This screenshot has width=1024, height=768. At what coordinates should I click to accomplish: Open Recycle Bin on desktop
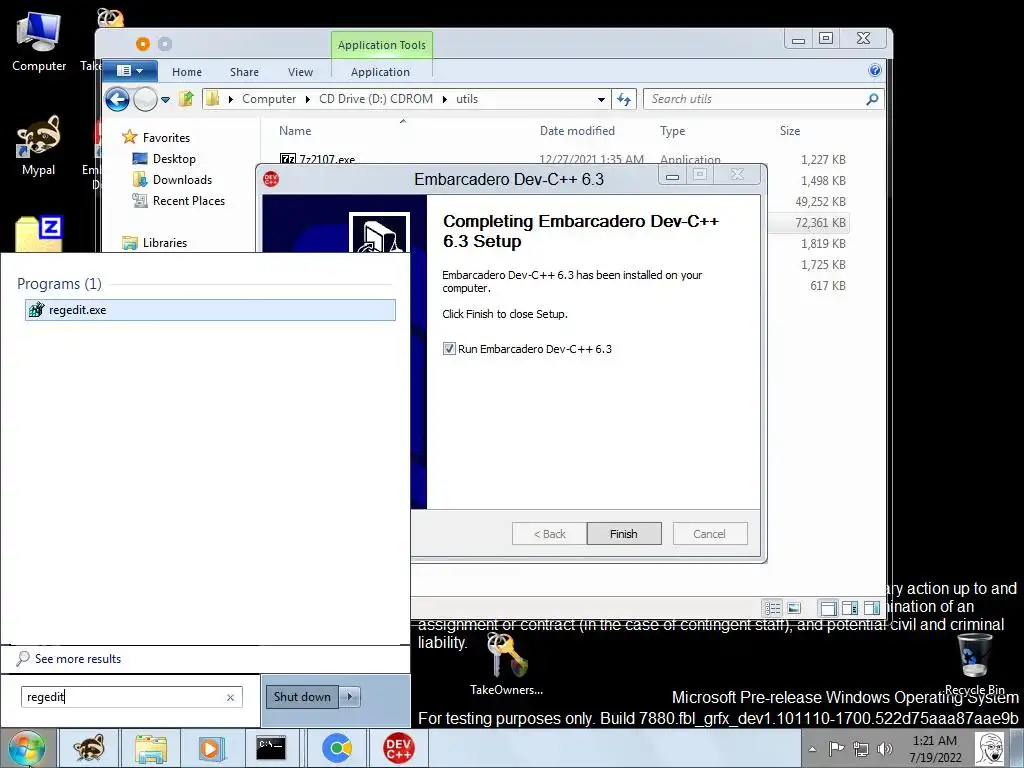[x=974, y=664]
